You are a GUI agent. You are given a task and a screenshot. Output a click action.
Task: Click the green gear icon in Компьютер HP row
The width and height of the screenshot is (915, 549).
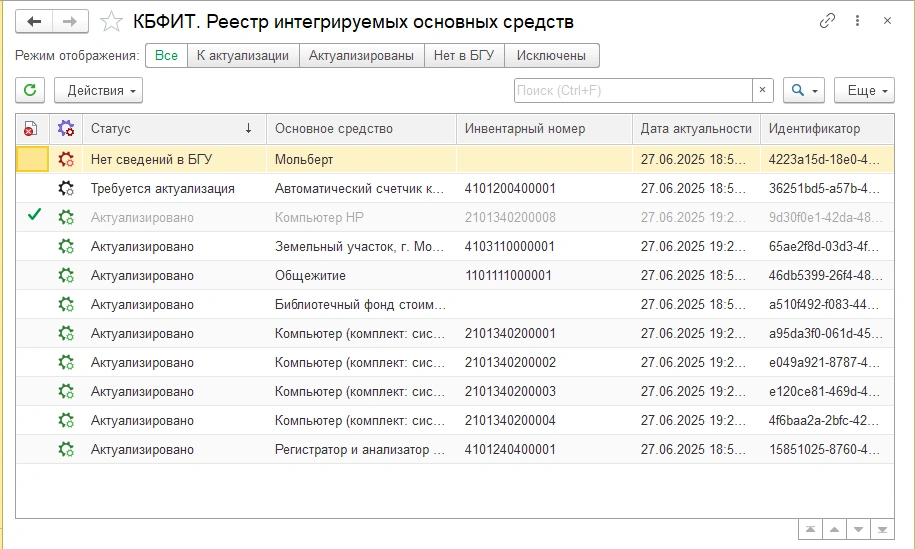[x=66, y=218]
